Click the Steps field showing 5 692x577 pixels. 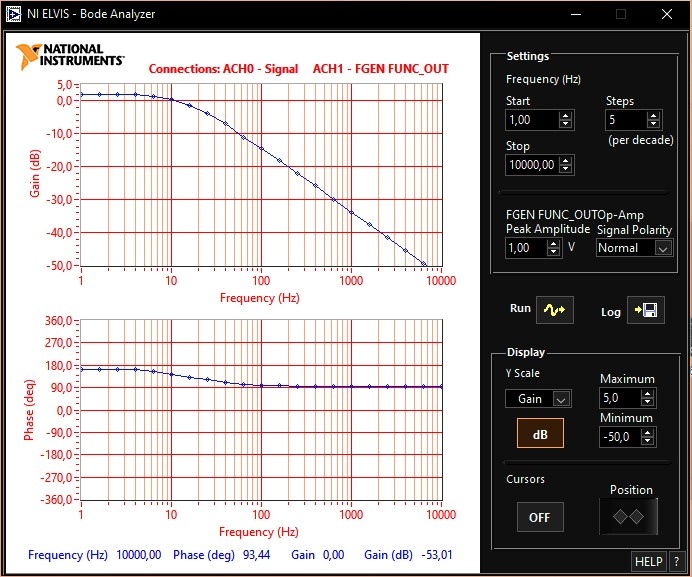pos(626,120)
